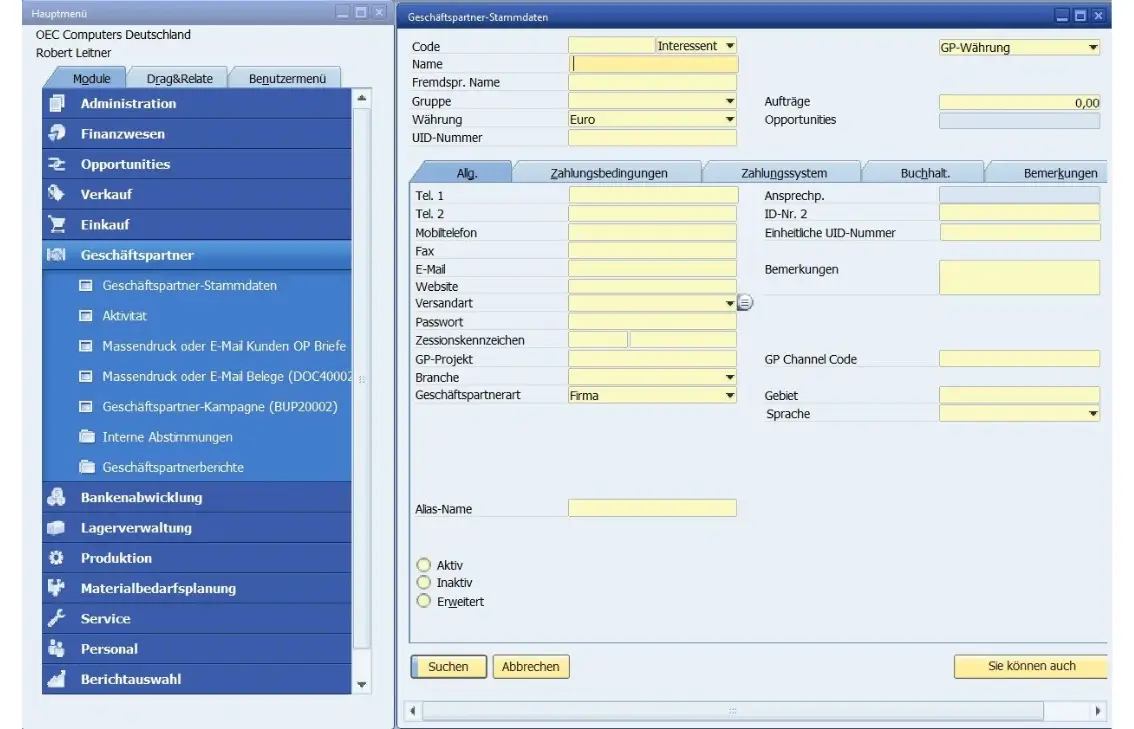1134x729 pixels.
Task: Click the Suchen button
Action: click(x=448, y=666)
